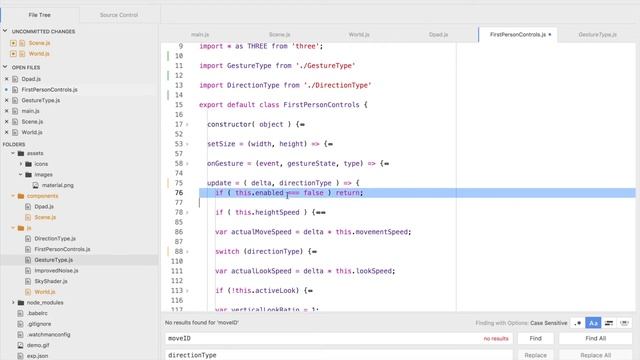Open exp.json in the file tree
Viewport: 640px width, 360px height.
[x=37, y=356]
